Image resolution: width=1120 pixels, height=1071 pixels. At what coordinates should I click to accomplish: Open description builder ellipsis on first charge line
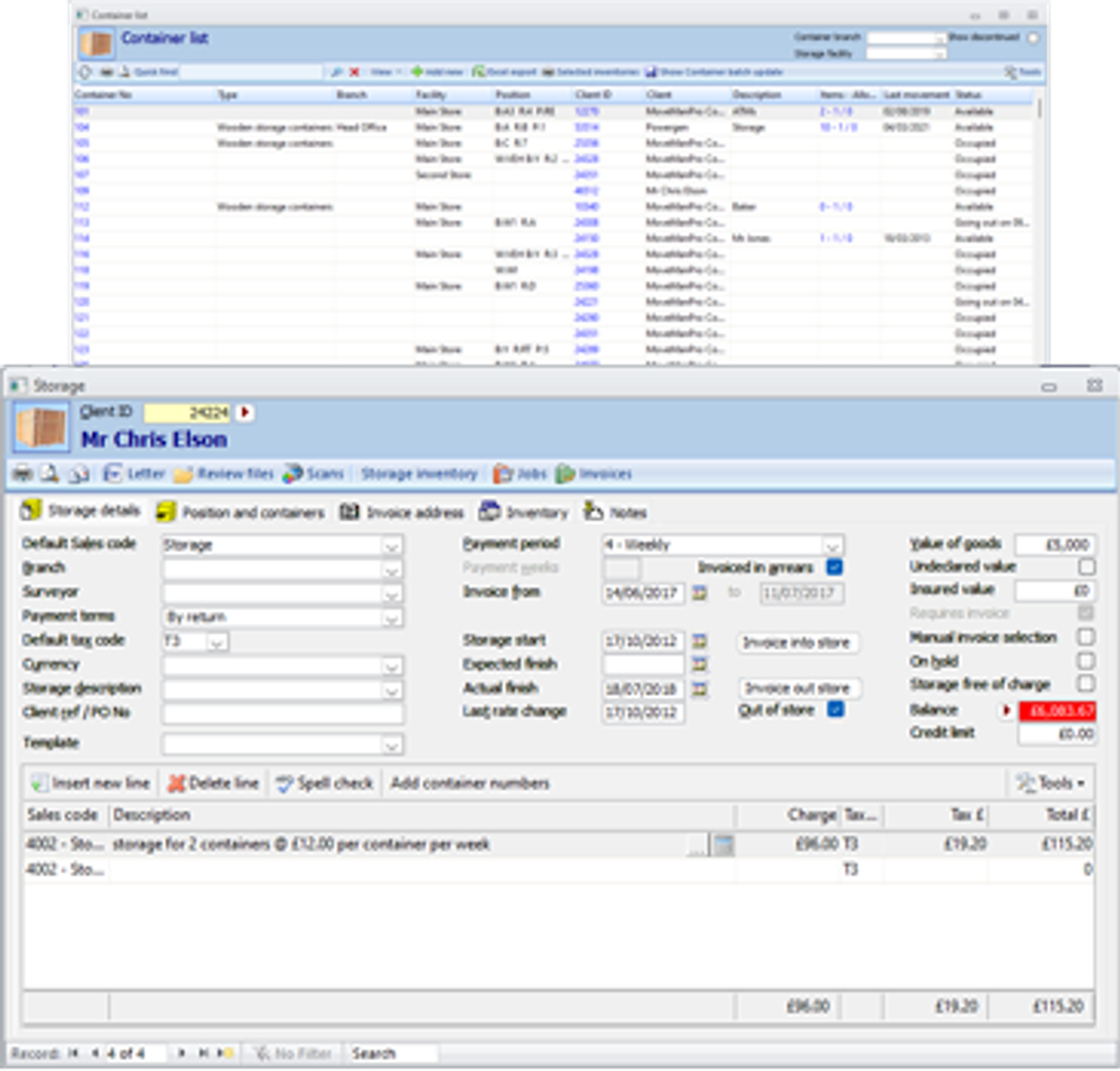coord(696,845)
